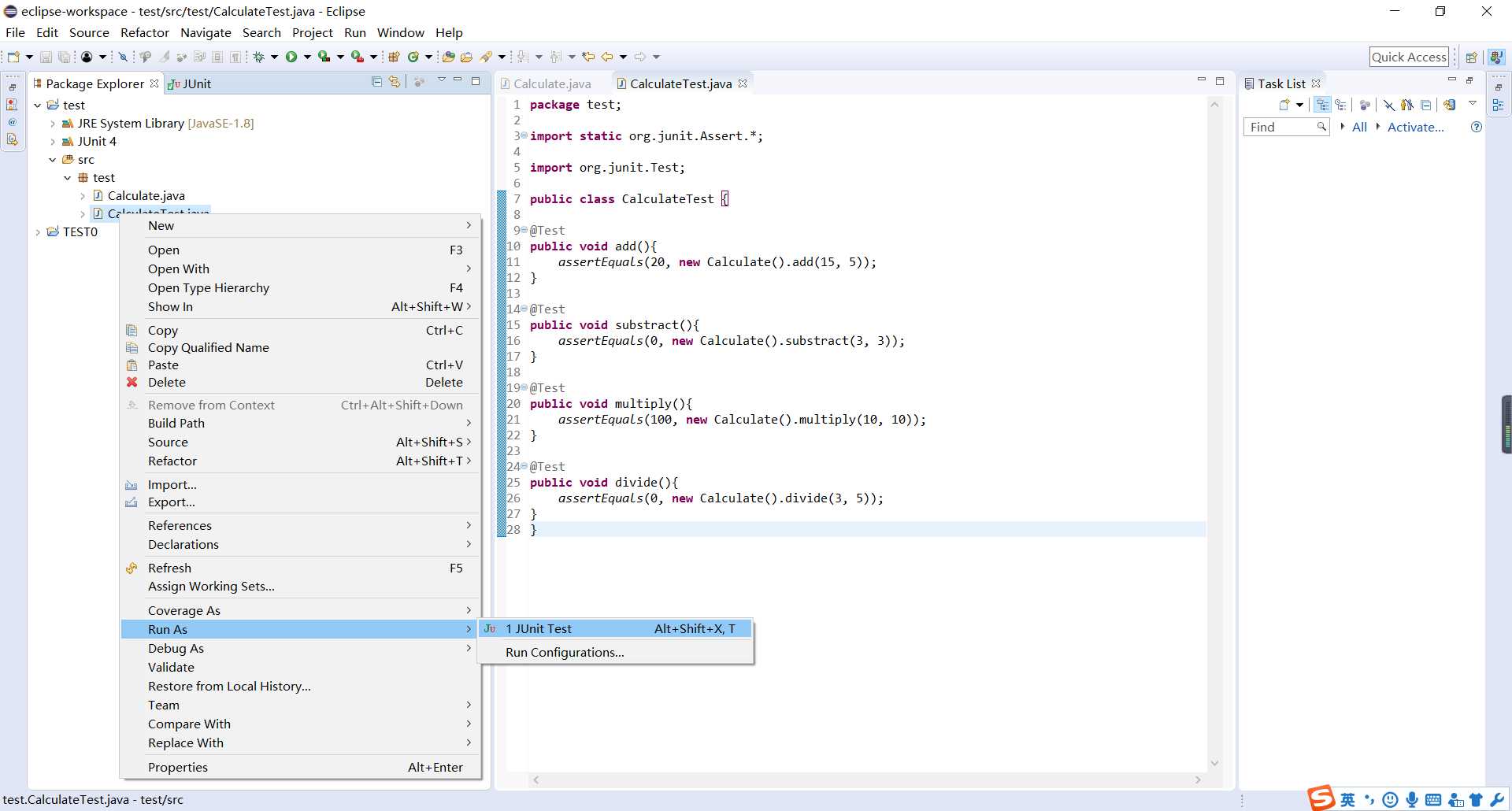Click the All working set link

pos(1359,127)
